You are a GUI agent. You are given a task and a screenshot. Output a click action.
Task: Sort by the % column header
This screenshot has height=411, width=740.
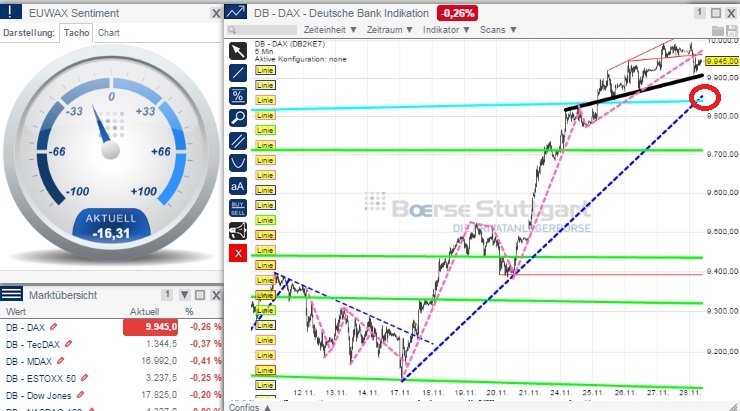coord(189,311)
